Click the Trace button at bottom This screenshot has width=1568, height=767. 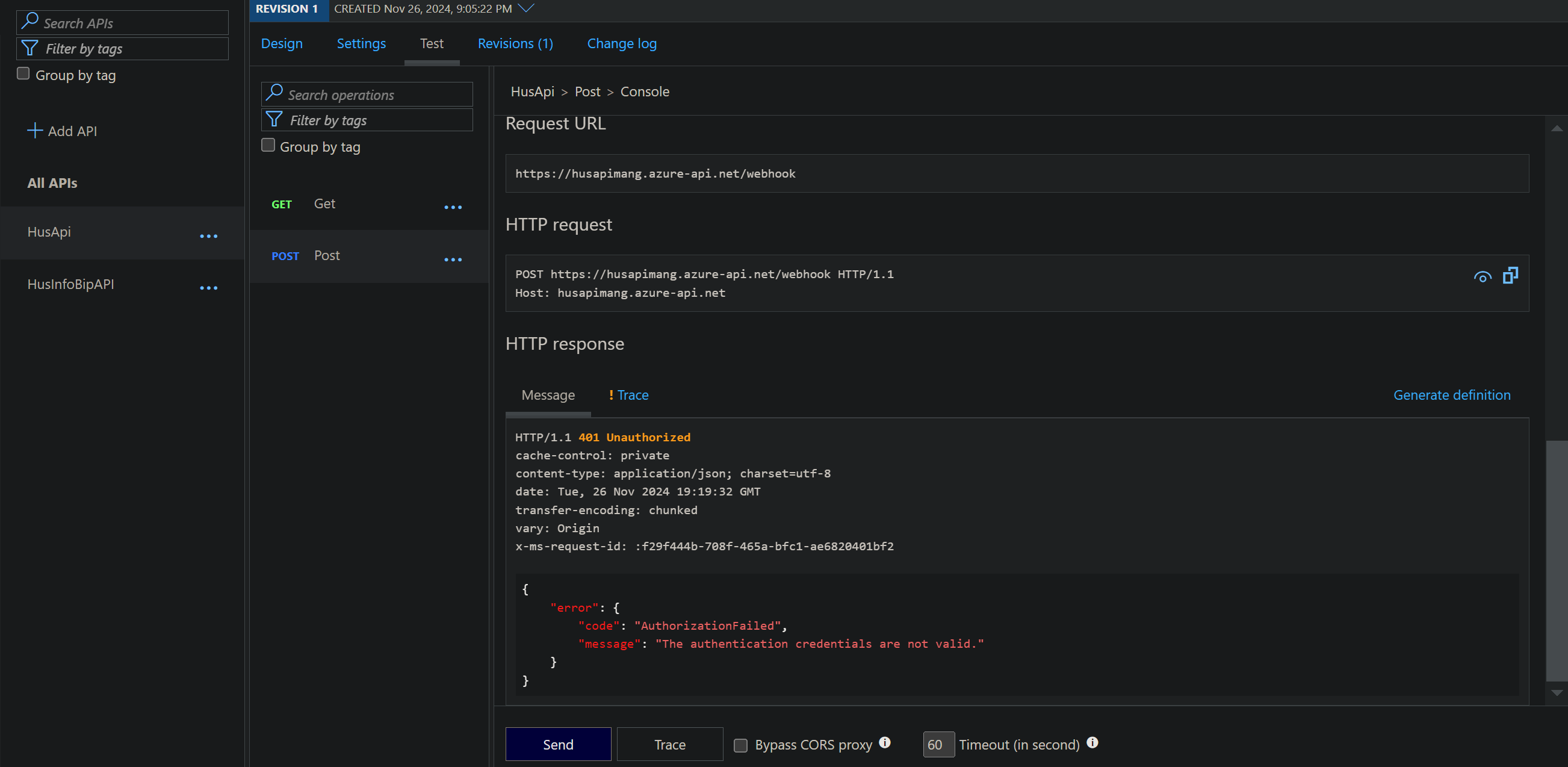click(x=669, y=744)
